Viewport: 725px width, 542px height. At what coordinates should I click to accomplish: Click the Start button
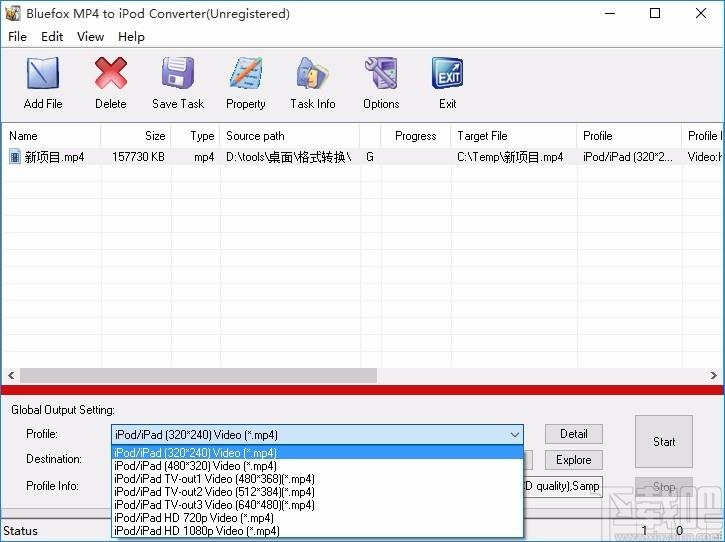pyautogui.click(x=664, y=442)
